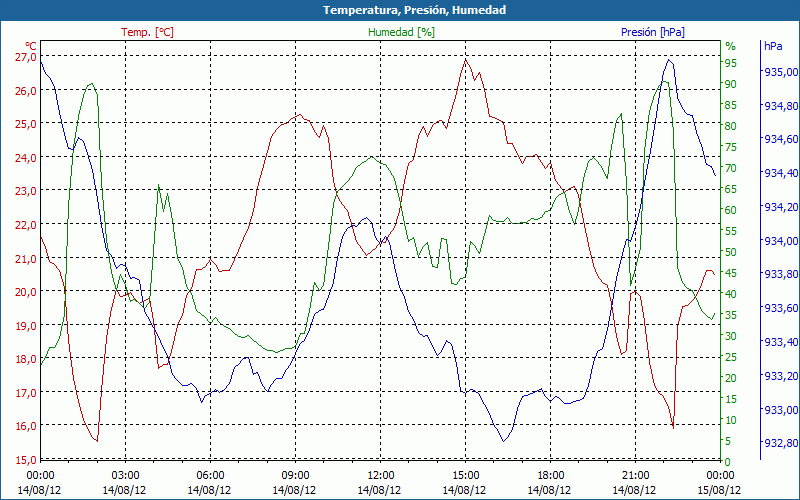The width and height of the screenshot is (800, 500).
Task: Click the chart title 'Temperatura, Presión, Humedad'
Action: click(414, 10)
